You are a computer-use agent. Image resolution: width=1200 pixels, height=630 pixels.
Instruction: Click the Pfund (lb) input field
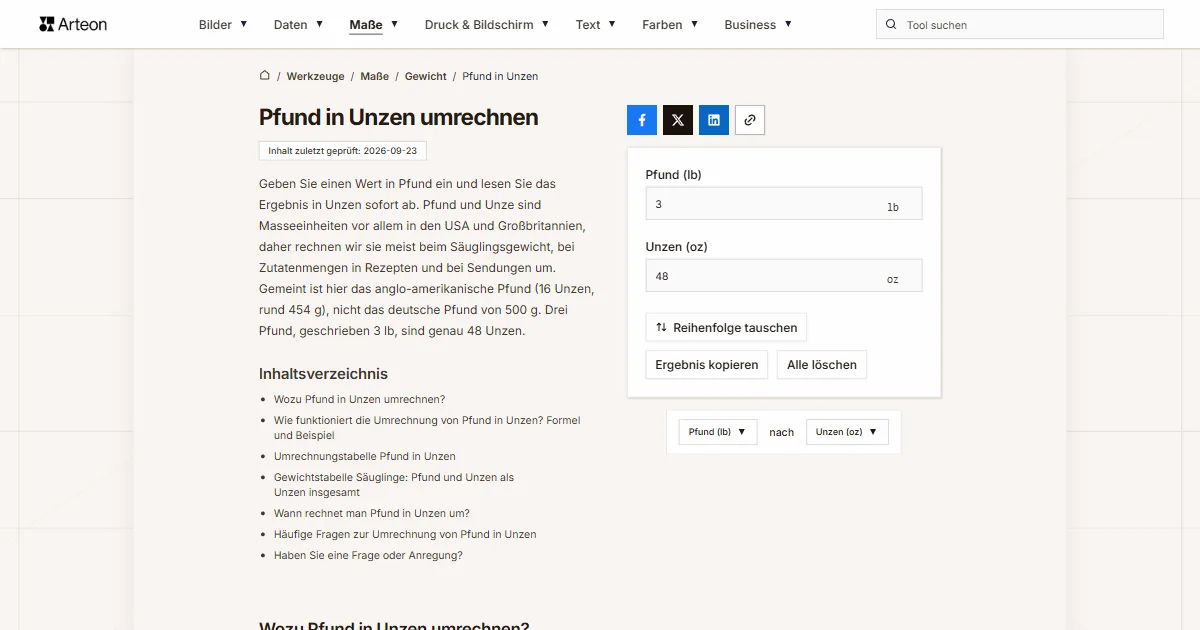pyautogui.click(x=784, y=204)
